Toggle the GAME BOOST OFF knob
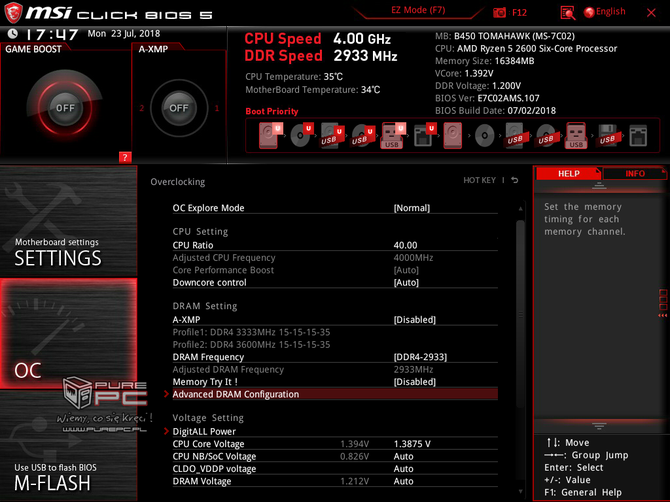The image size is (670, 502). [x=65, y=108]
